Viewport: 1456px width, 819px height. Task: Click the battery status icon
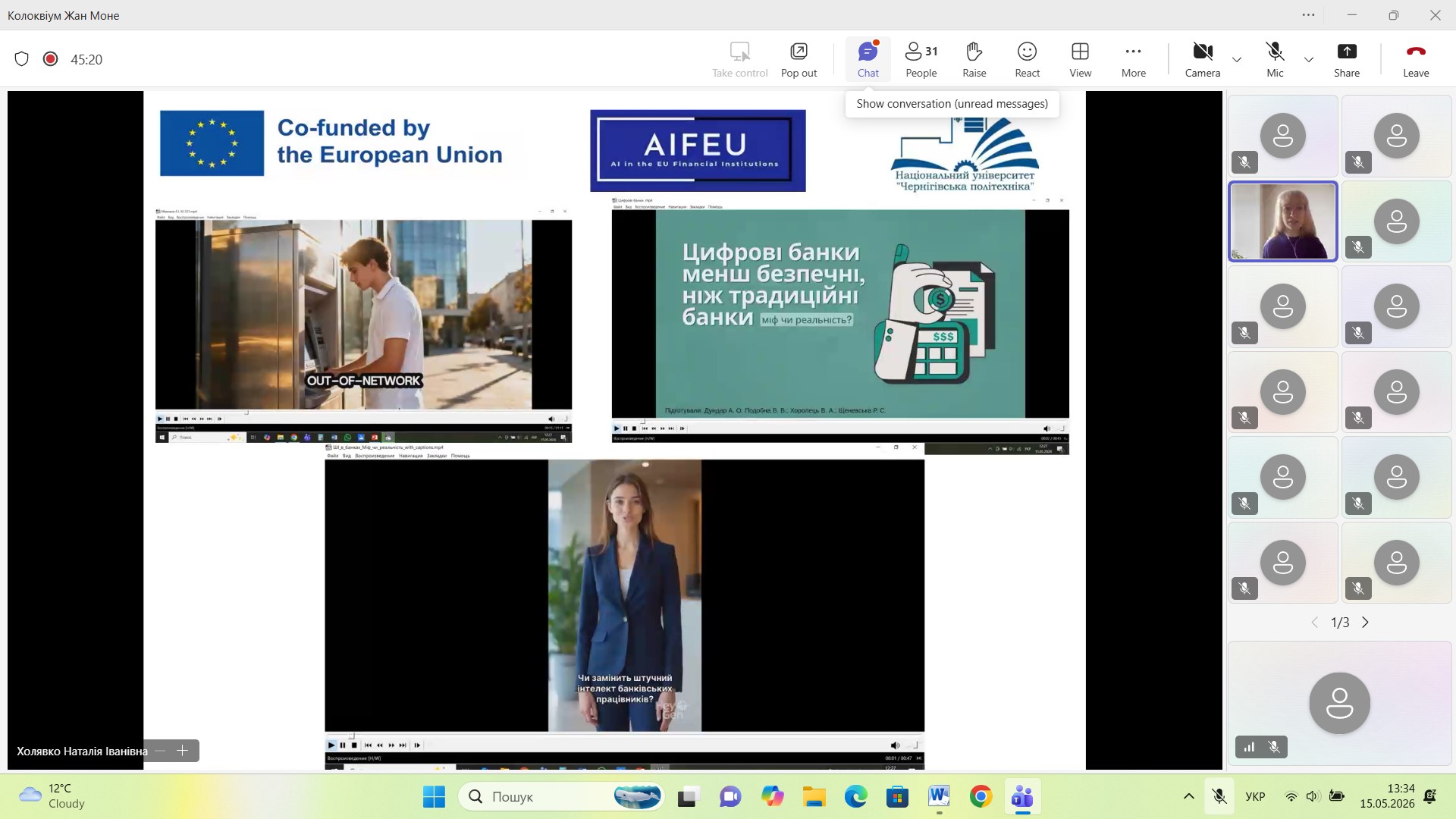point(1337,796)
